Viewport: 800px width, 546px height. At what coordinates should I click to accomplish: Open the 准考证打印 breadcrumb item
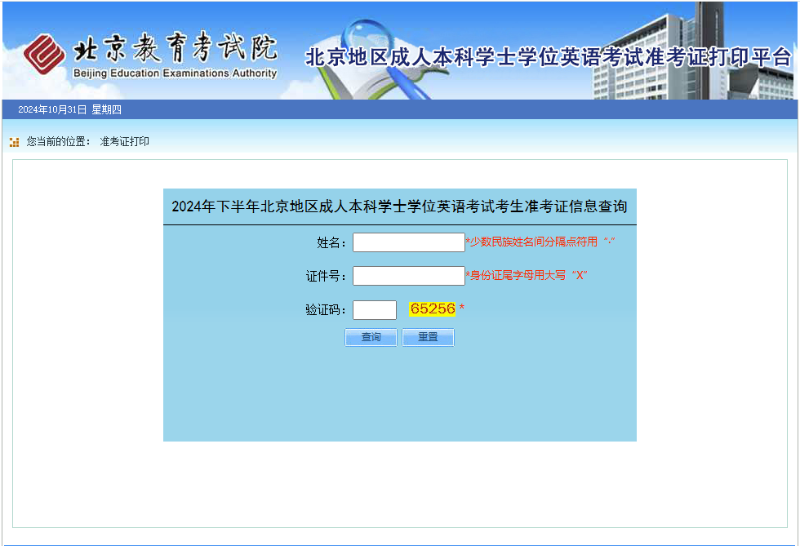click(125, 142)
